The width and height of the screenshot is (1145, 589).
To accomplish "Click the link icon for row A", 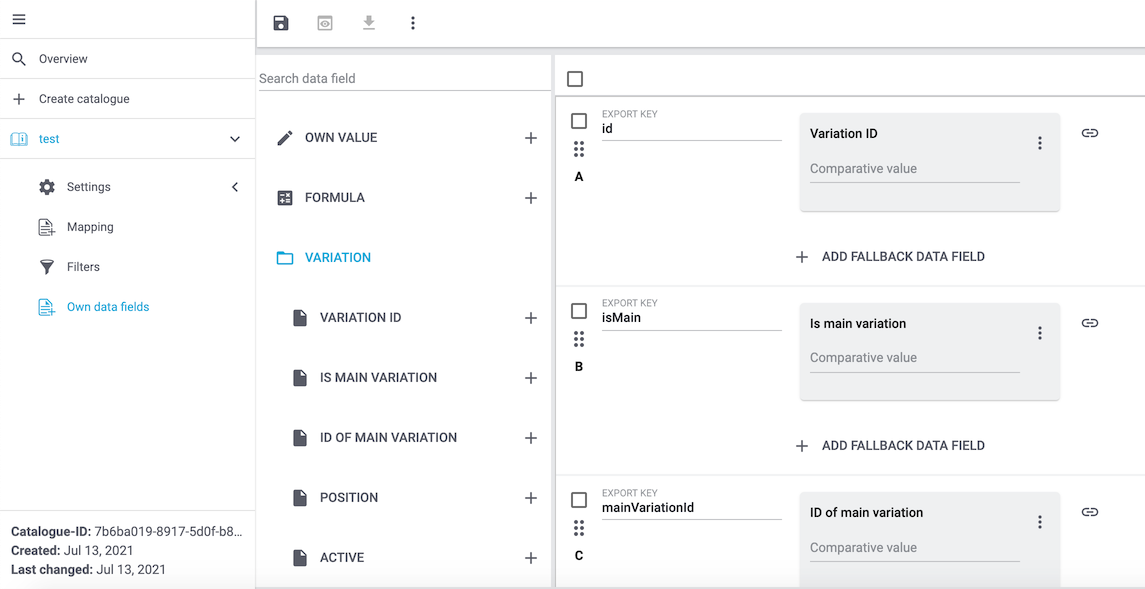I will [1090, 133].
